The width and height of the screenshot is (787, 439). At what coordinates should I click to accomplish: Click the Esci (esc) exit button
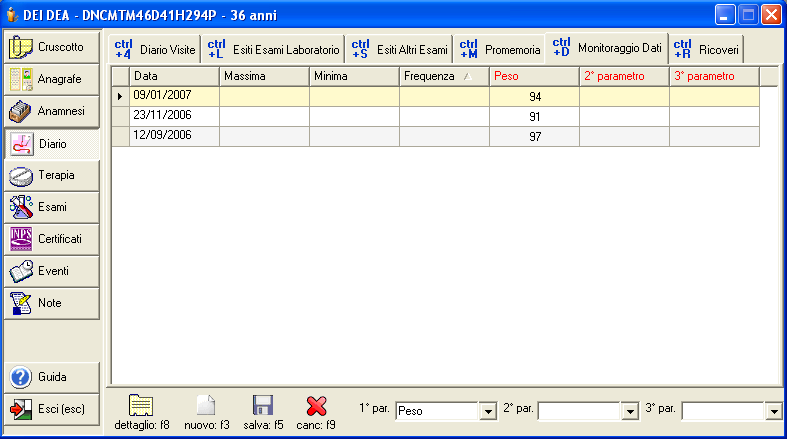tap(52, 409)
